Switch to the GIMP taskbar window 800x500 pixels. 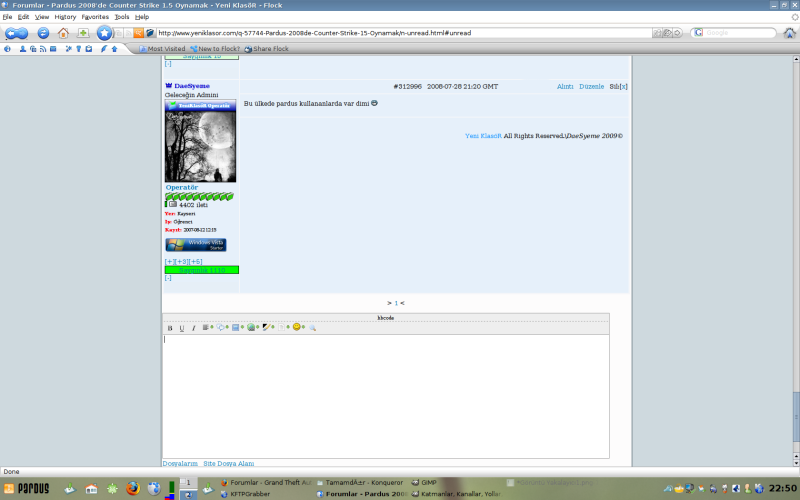[x=428, y=482]
